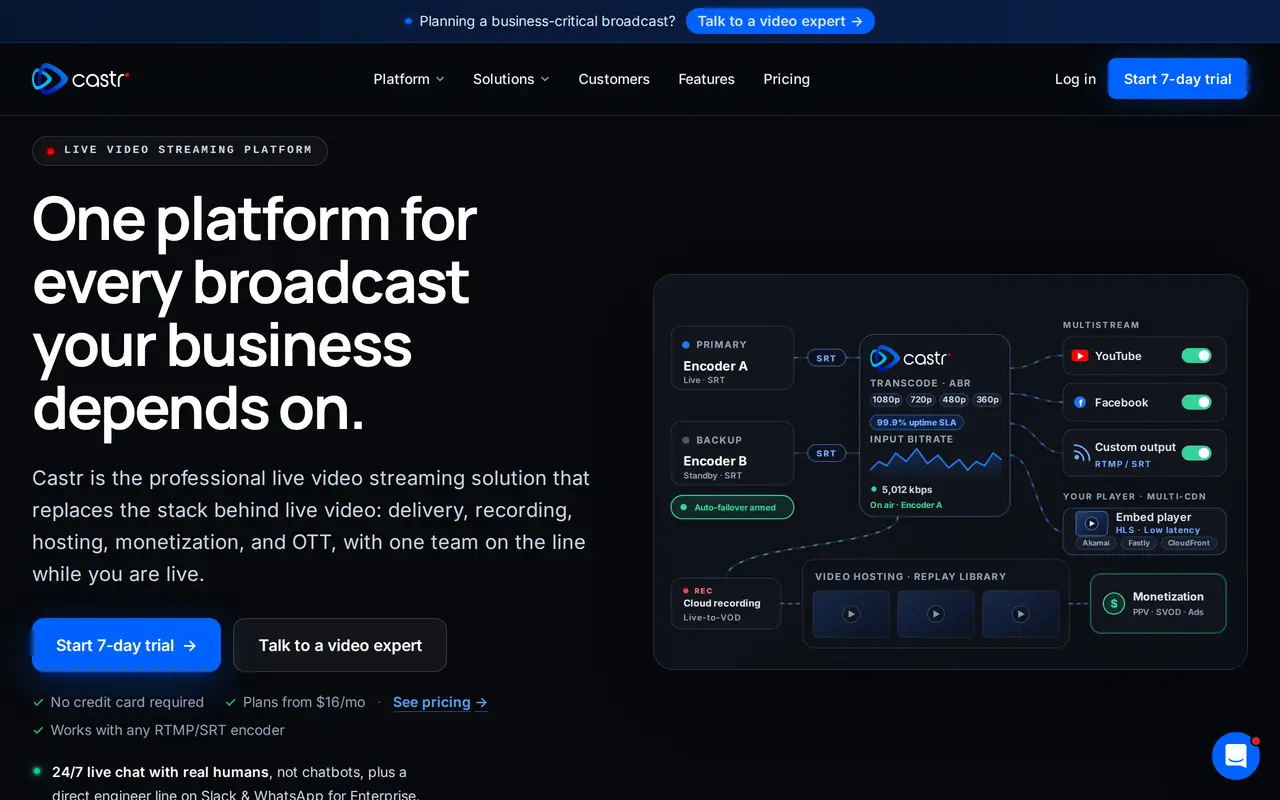
Task: Select the 480p transcode chip
Action: pos(954,400)
